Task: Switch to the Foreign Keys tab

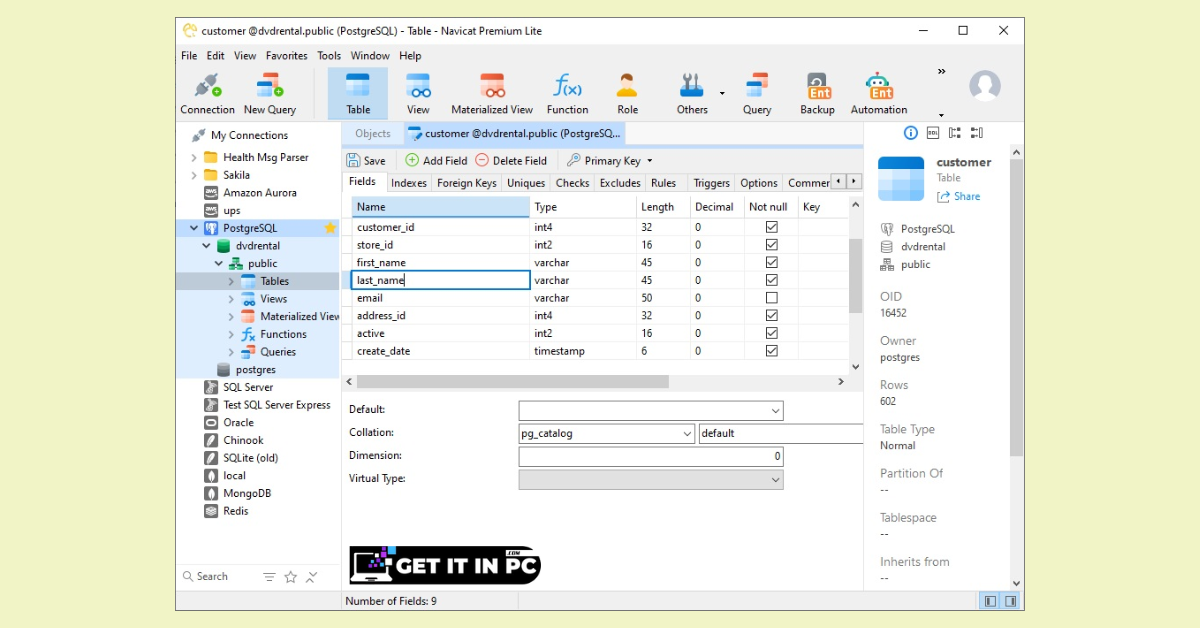Action: pyautogui.click(x=467, y=183)
